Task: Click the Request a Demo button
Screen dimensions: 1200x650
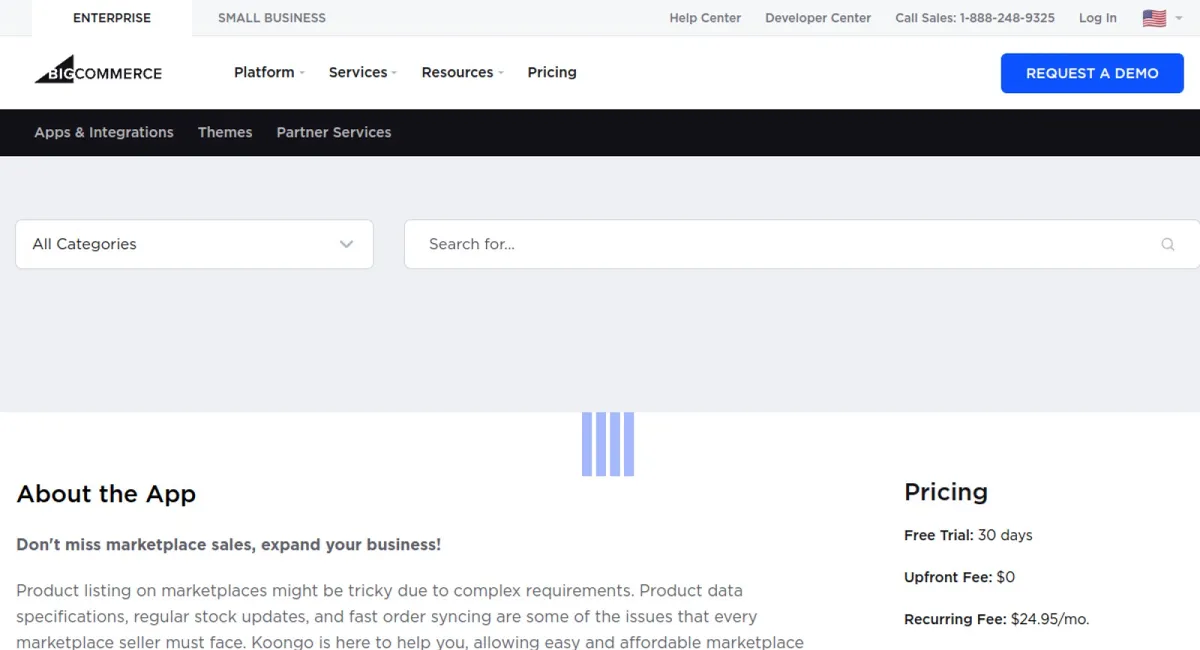Action: click(1092, 73)
